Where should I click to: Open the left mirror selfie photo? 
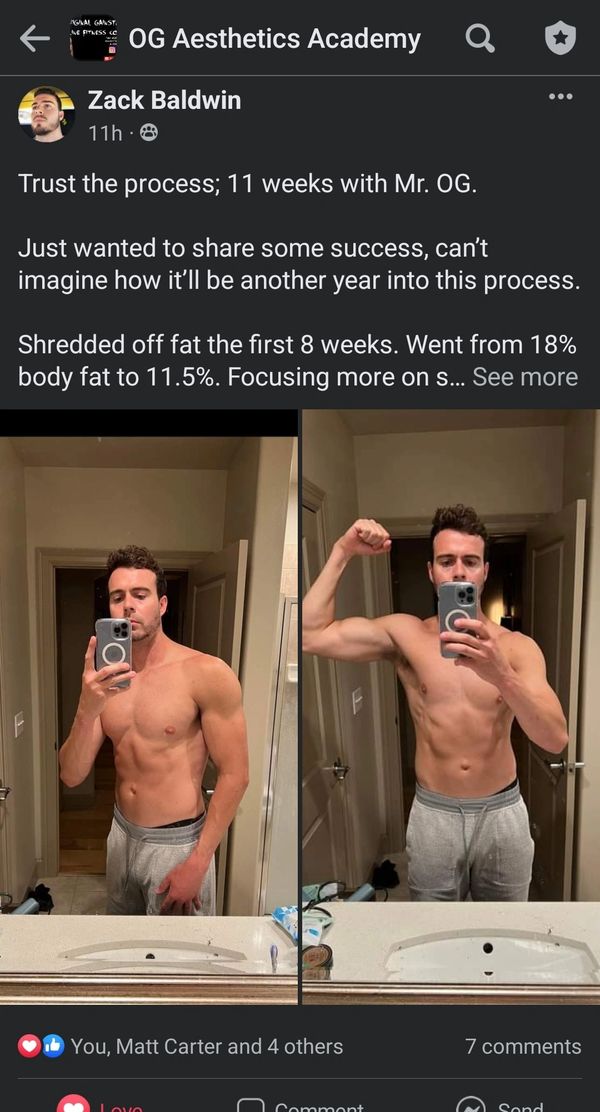[x=148, y=706]
